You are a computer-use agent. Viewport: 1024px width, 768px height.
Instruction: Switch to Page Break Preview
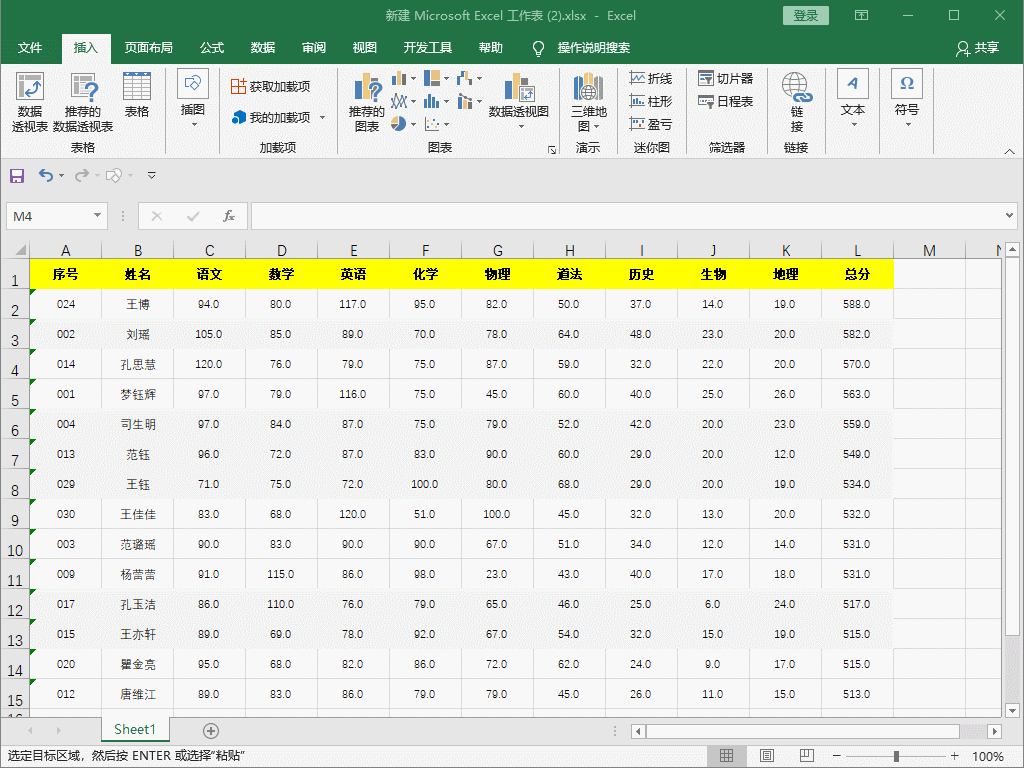point(807,756)
